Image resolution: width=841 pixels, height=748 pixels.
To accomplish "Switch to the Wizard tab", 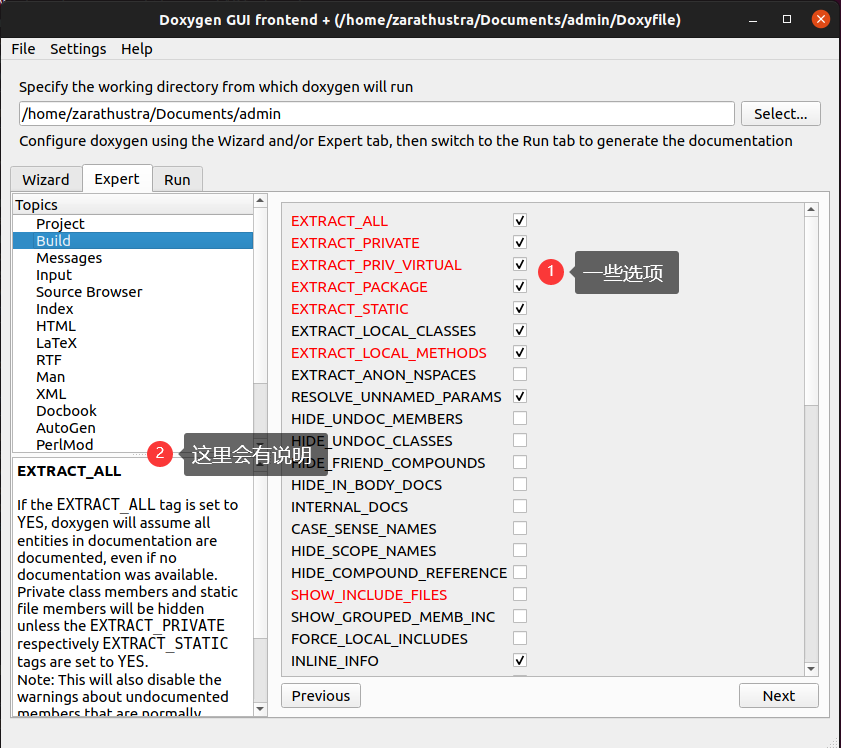I will pos(46,179).
